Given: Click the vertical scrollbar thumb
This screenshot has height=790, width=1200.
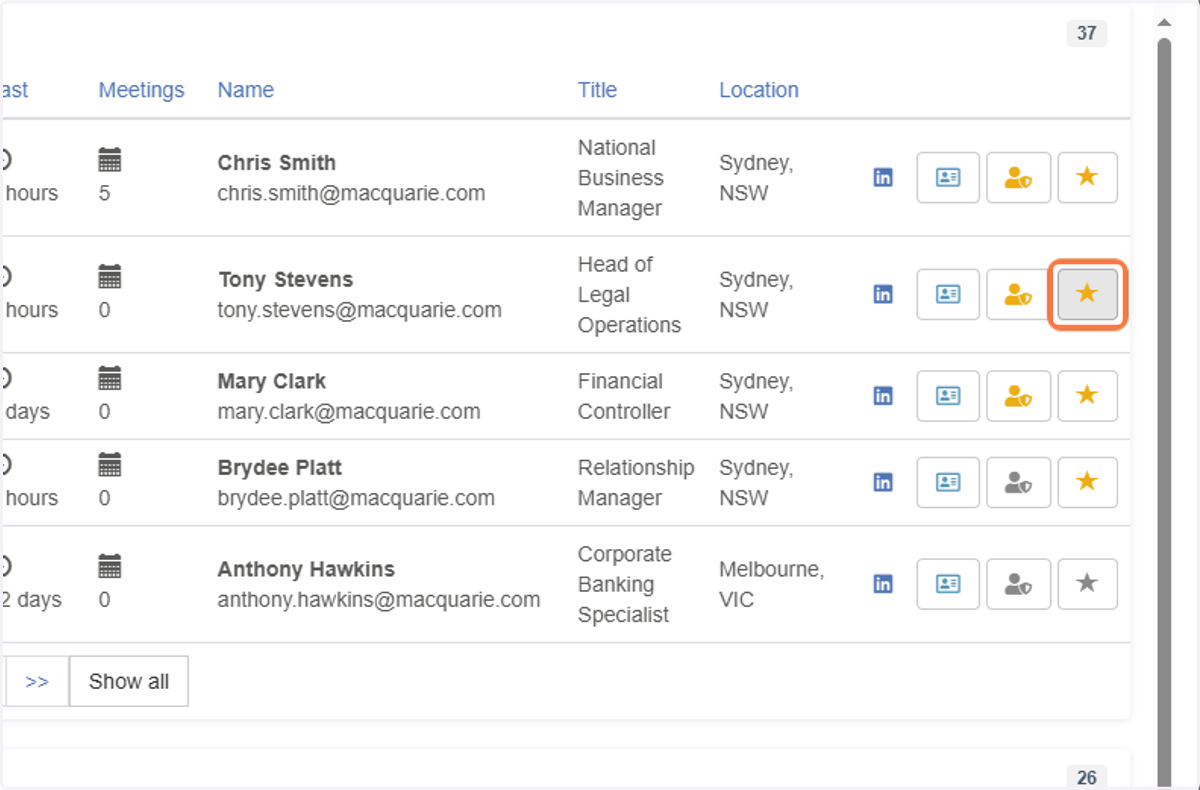Looking at the screenshot, I should tap(1164, 410).
